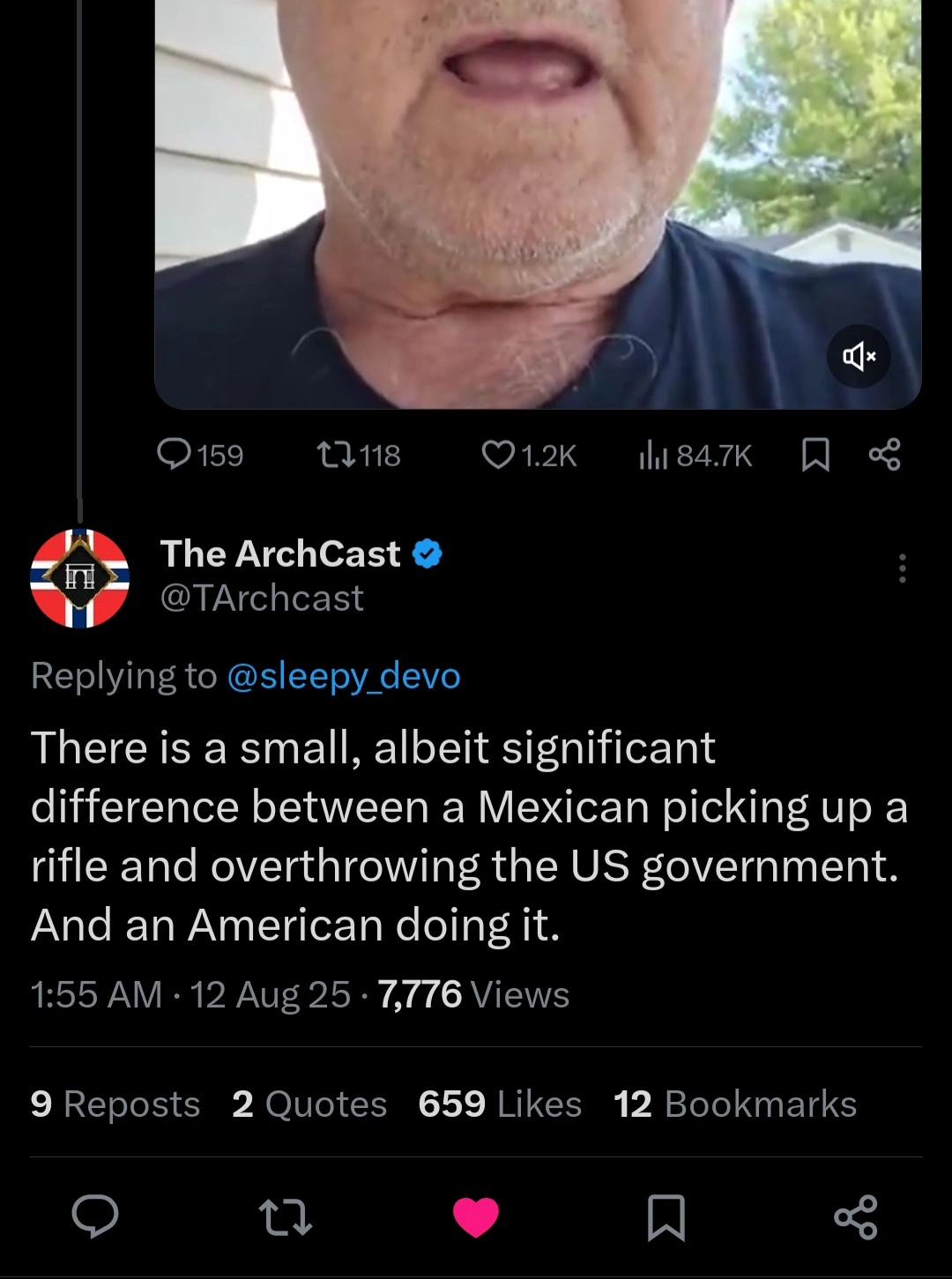Open The ArchCast profile picture
The height and width of the screenshot is (1279, 952).
tap(80, 578)
